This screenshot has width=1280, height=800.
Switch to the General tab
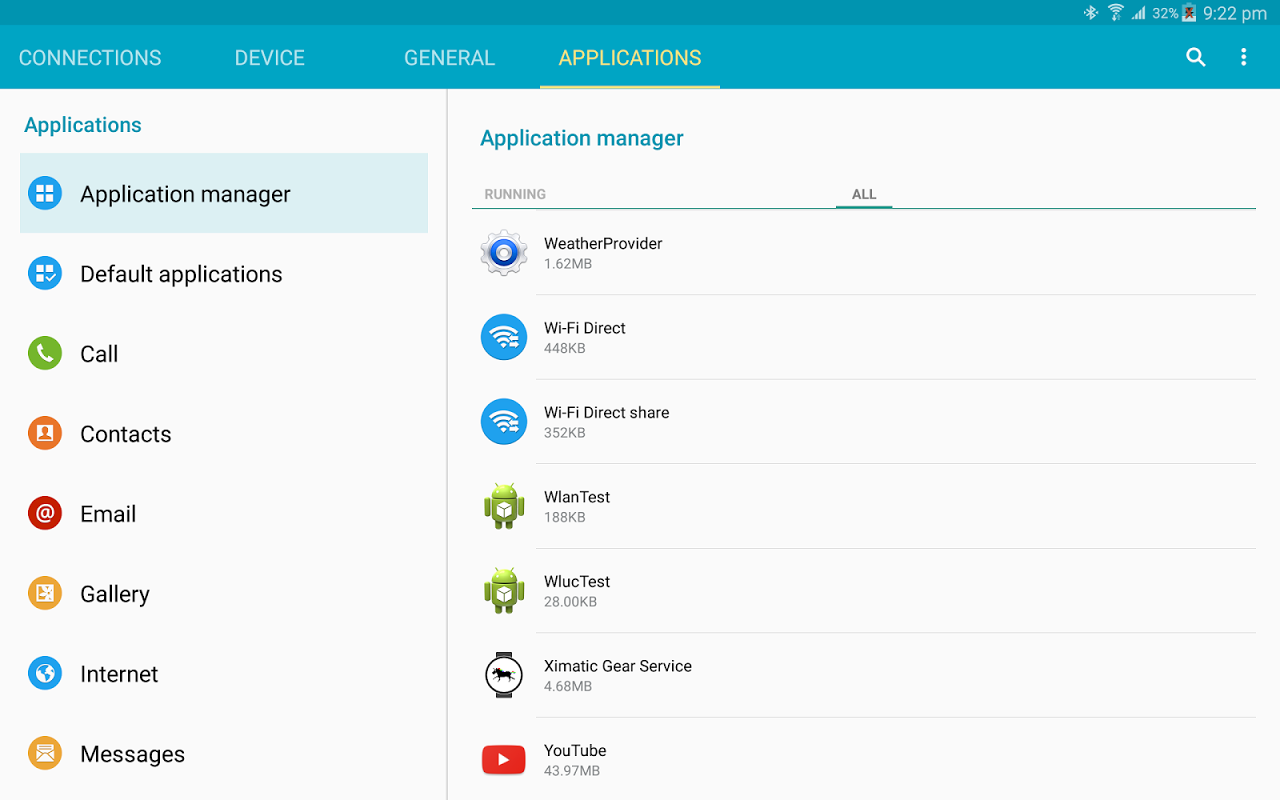(x=449, y=58)
